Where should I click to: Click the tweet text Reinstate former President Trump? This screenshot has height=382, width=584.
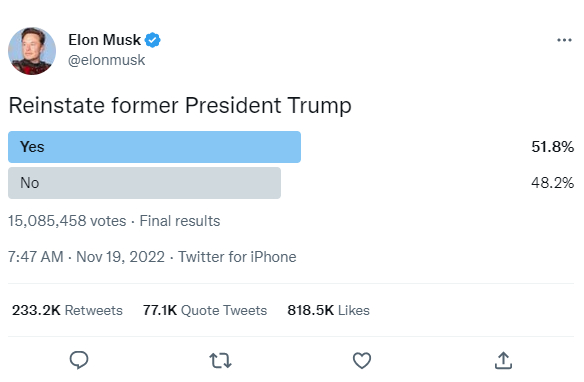point(180,105)
